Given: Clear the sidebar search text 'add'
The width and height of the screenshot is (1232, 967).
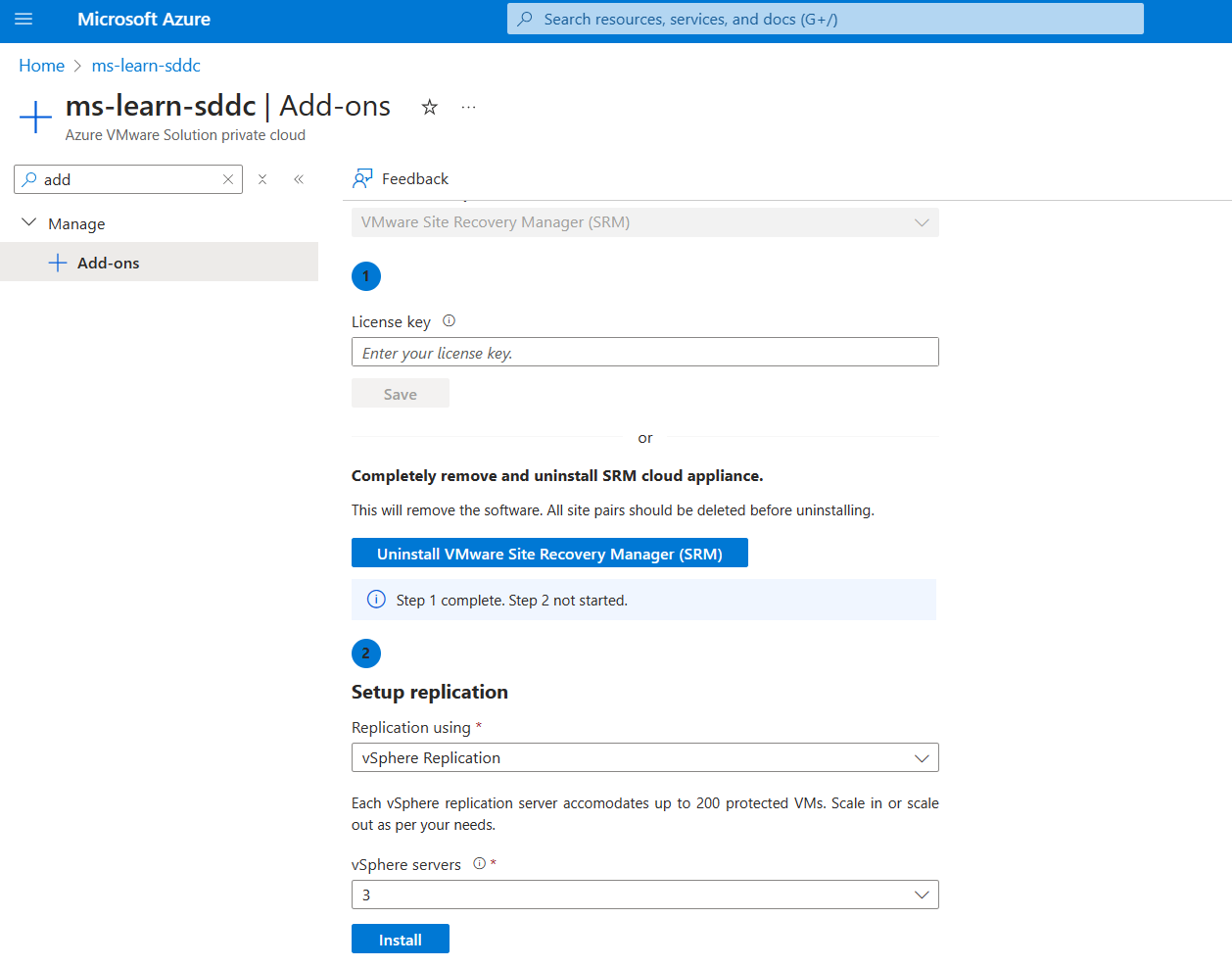Looking at the screenshot, I should point(228,179).
